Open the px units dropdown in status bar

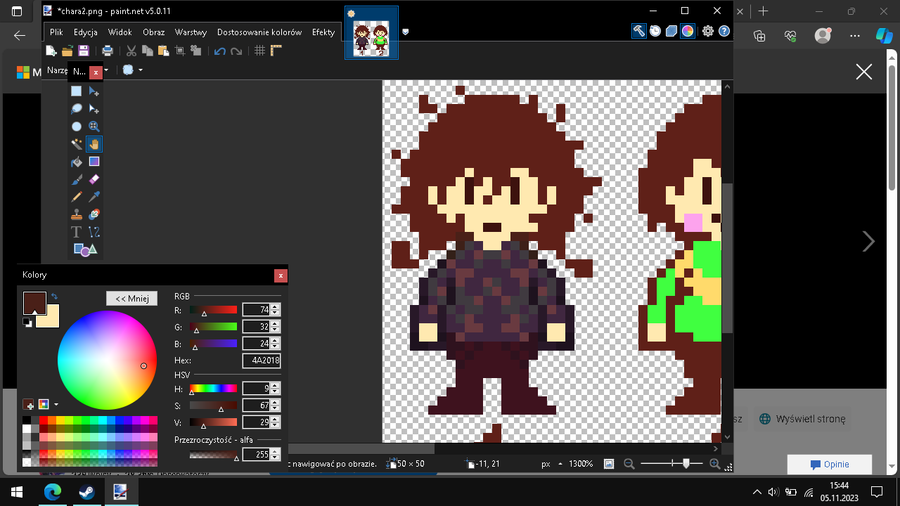[x=560, y=464]
